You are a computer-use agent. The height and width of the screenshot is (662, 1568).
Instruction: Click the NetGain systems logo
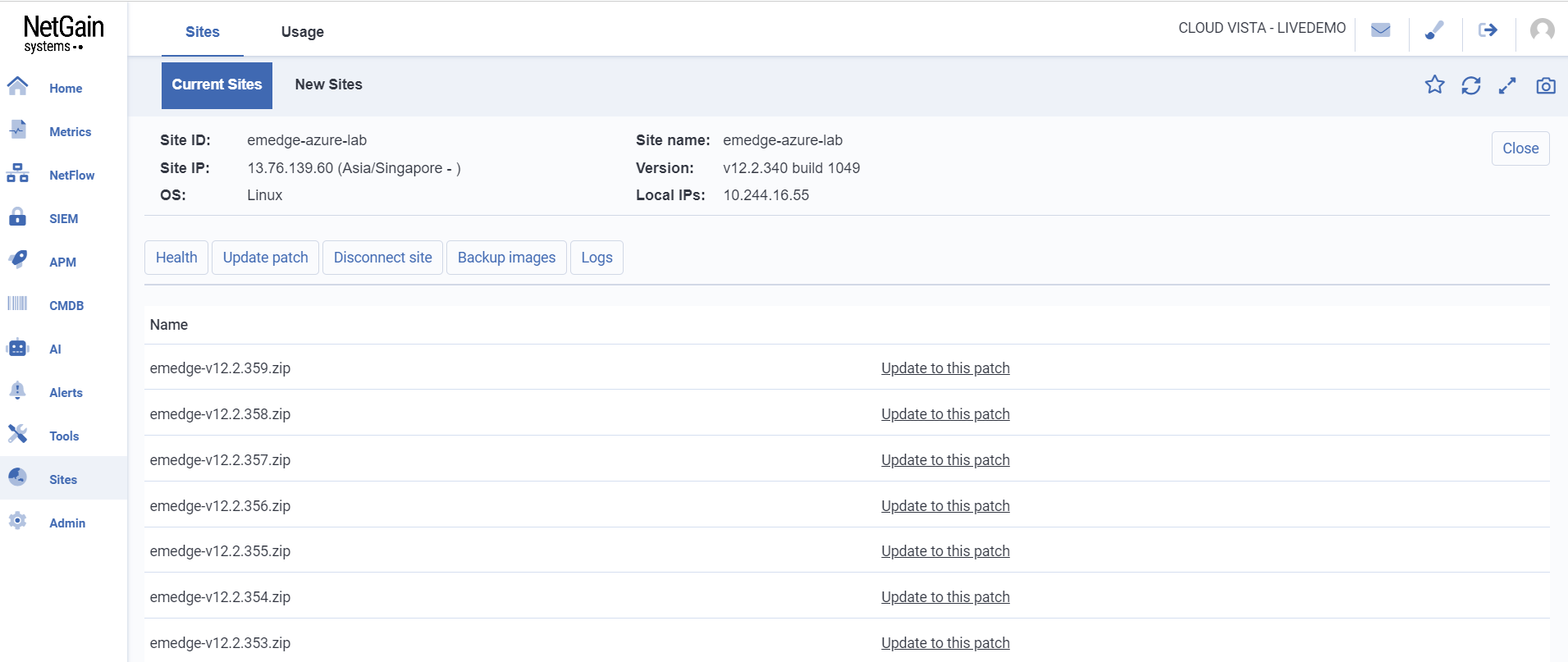[64, 34]
